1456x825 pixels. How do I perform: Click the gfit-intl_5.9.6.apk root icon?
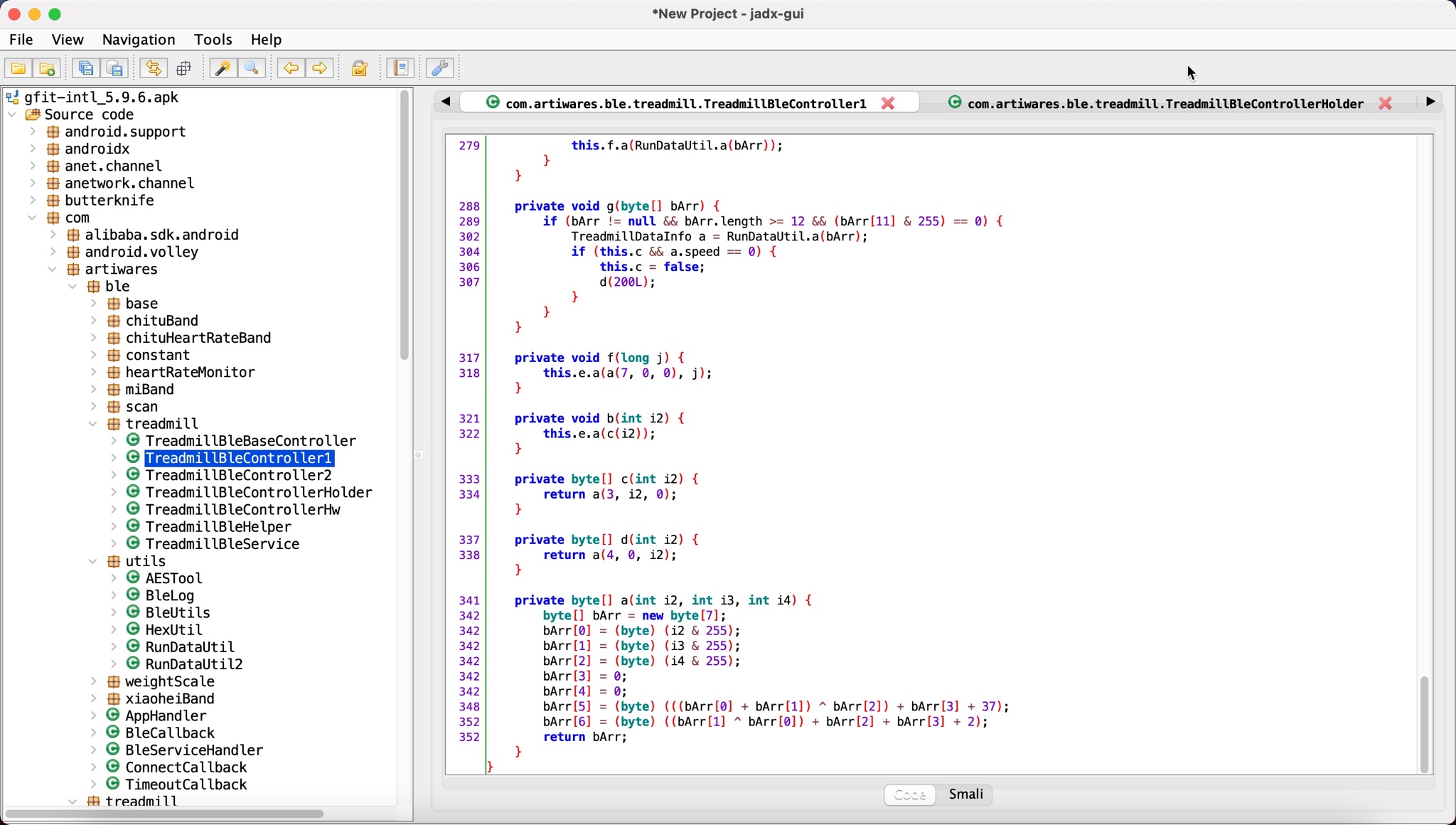coord(12,97)
